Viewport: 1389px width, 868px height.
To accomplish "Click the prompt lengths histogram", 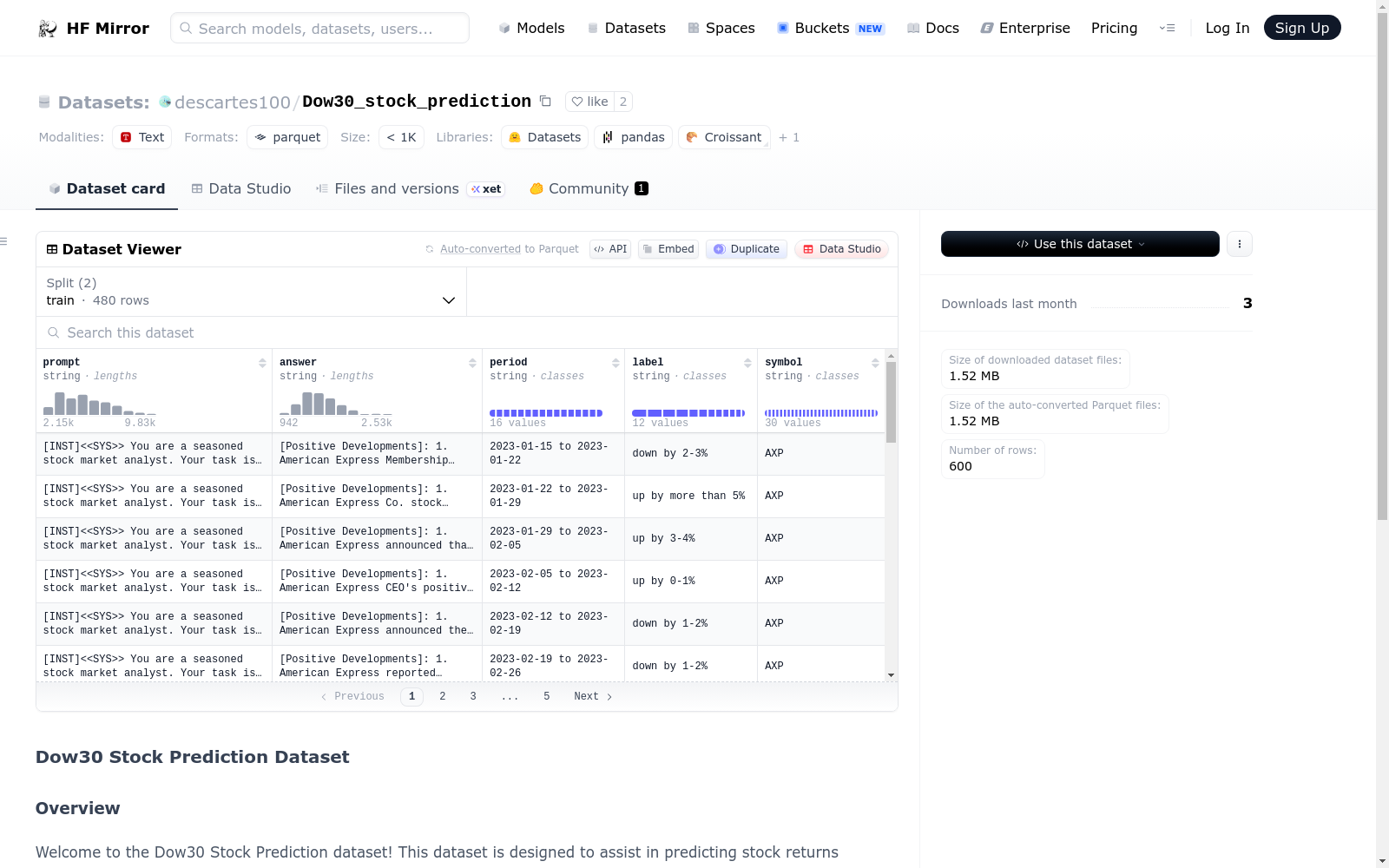I will pyautogui.click(x=100, y=404).
